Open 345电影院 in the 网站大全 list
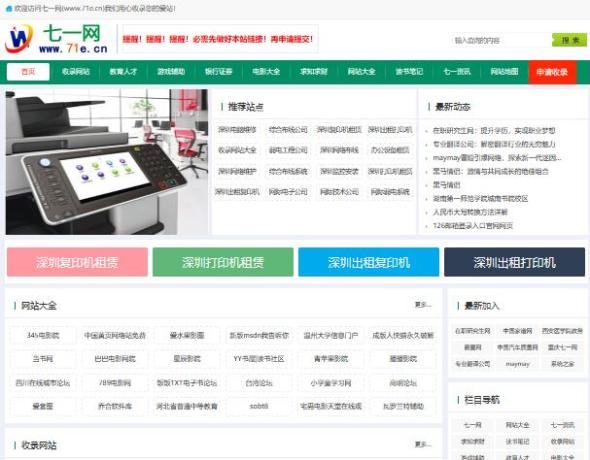Image resolution: width=590 pixels, height=460 pixels. (x=43, y=335)
